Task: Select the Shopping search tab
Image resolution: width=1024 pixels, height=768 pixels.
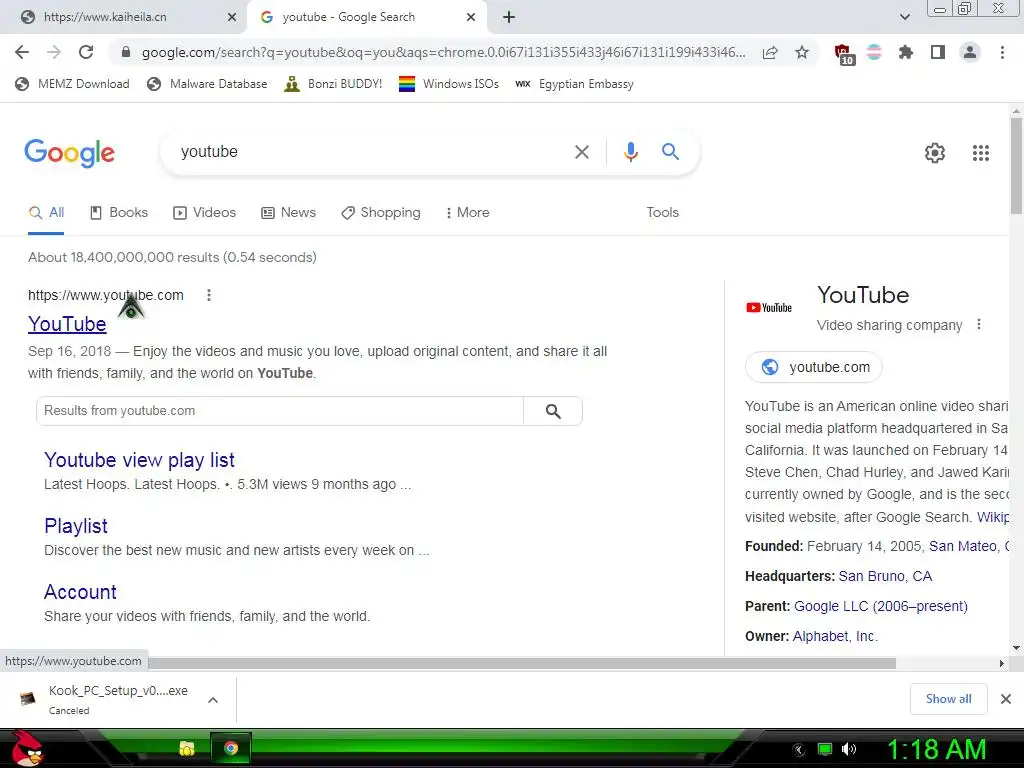Action: click(381, 212)
